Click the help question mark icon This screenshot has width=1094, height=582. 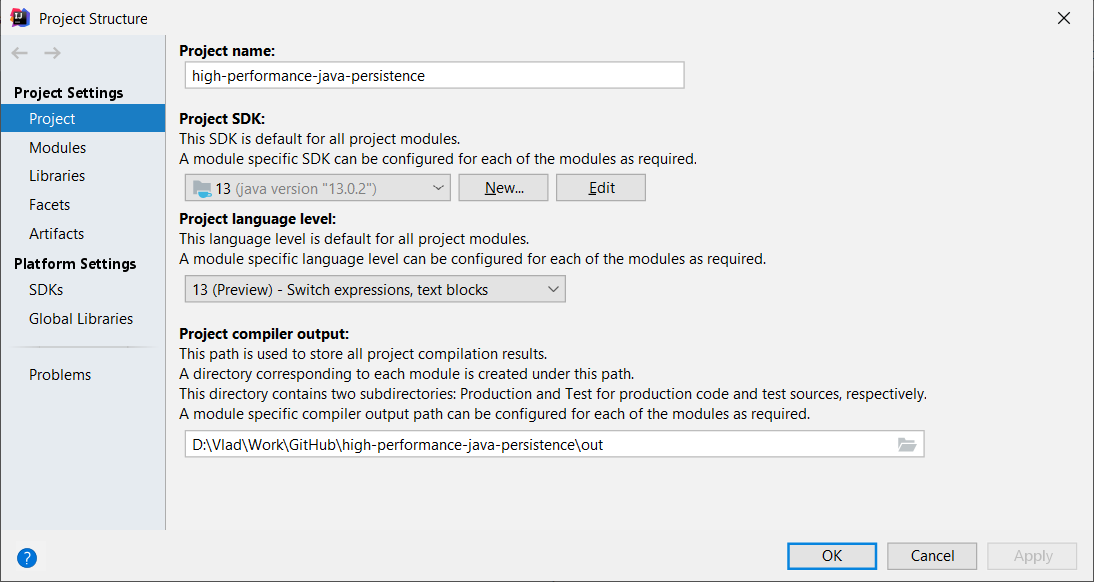point(27,557)
